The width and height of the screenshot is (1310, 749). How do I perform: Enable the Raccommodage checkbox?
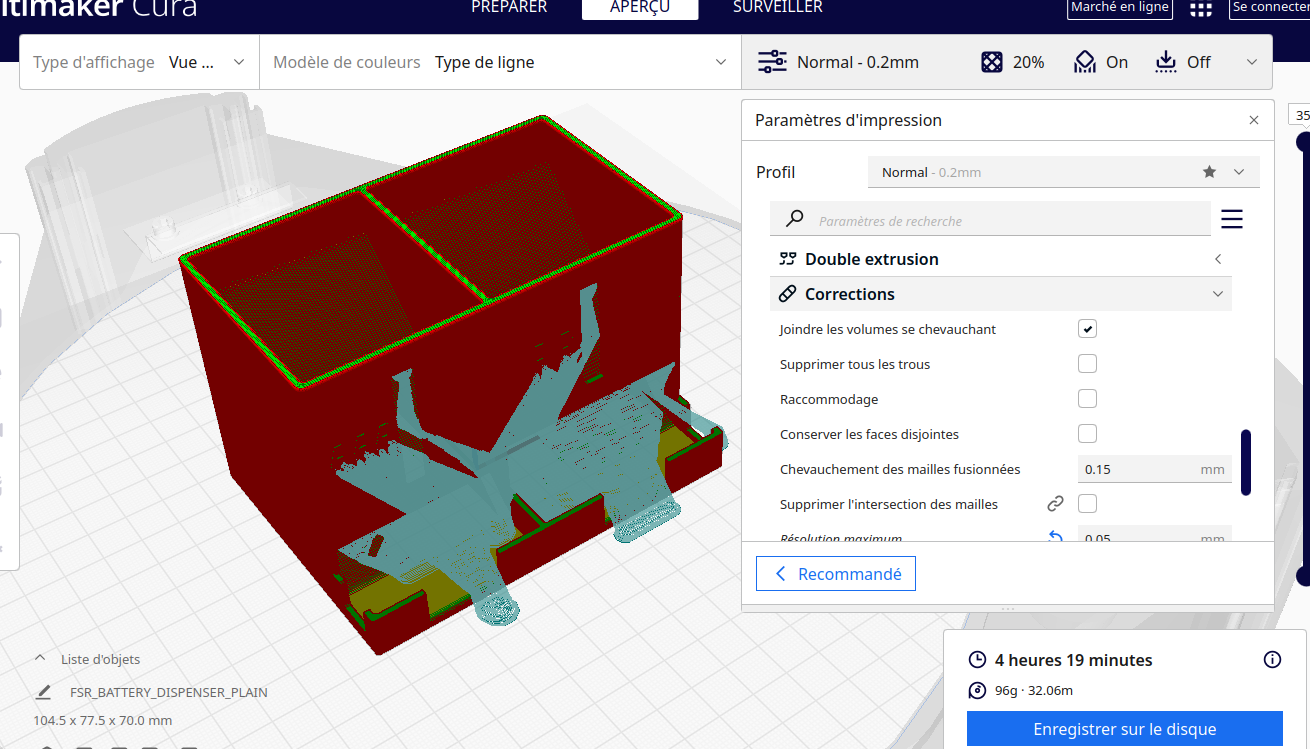point(1088,399)
